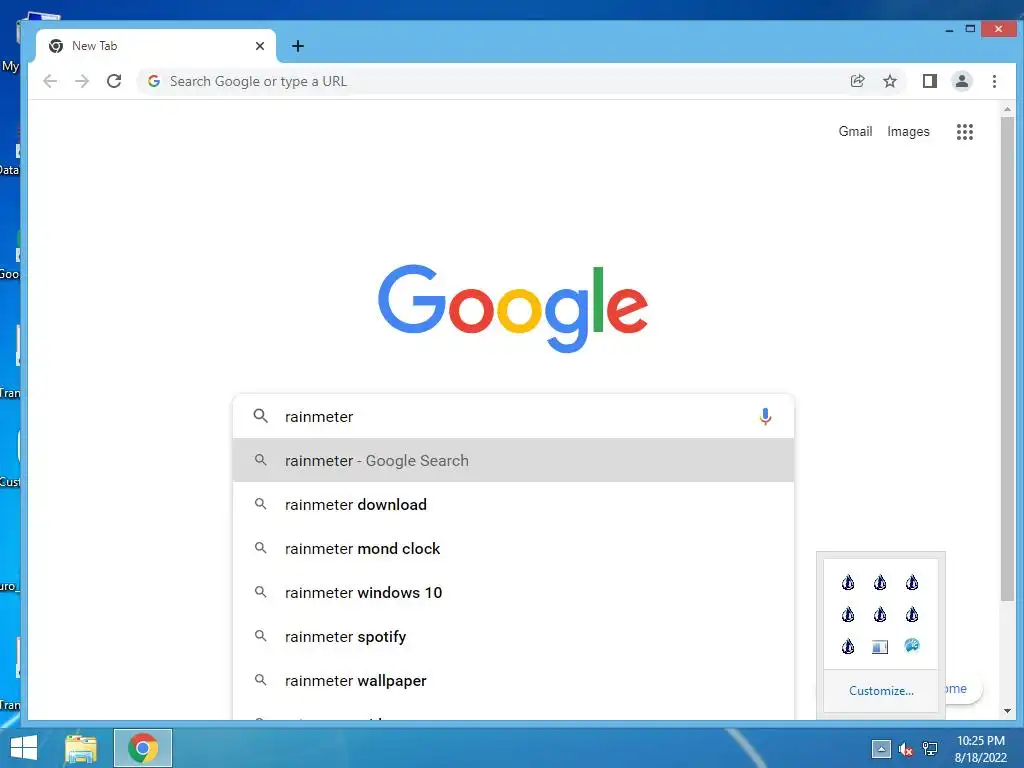This screenshot has width=1024, height=768.
Task: Click the page scrollbar down arrow
Action: [x=1007, y=711]
